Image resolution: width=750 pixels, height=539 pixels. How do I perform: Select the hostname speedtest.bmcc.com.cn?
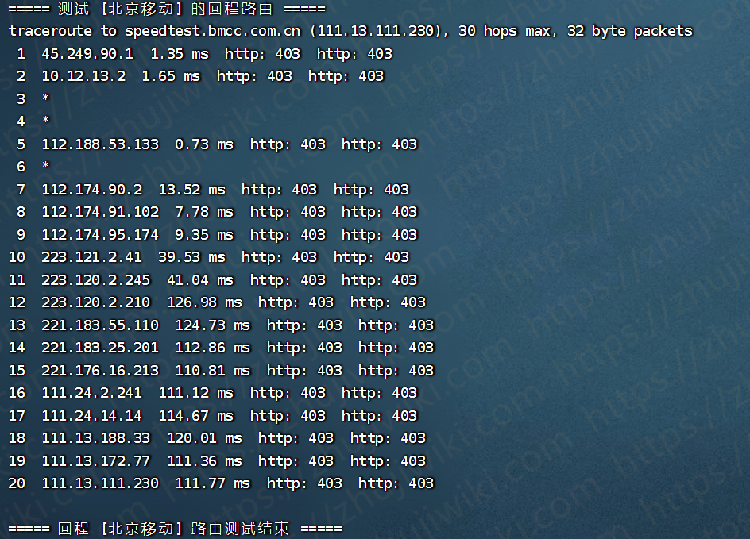(x=213, y=32)
